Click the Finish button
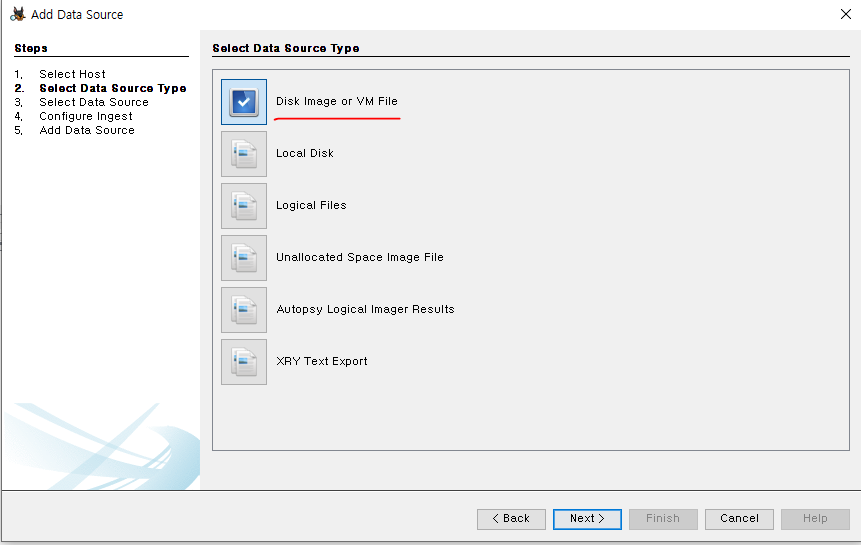The height and width of the screenshot is (545, 861). click(663, 519)
